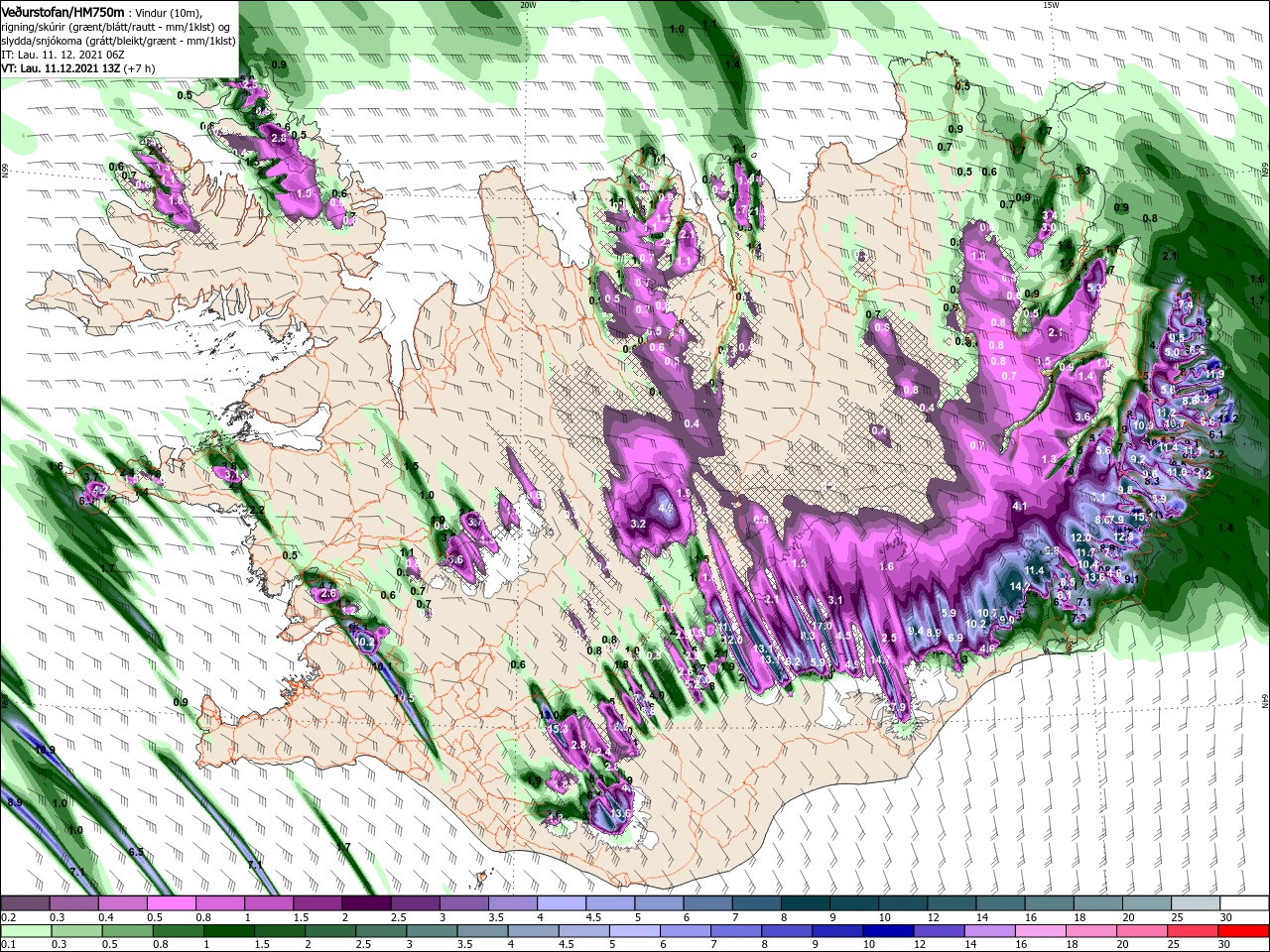Click the '11.4' precipitation value on the map

coord(1035,570)
